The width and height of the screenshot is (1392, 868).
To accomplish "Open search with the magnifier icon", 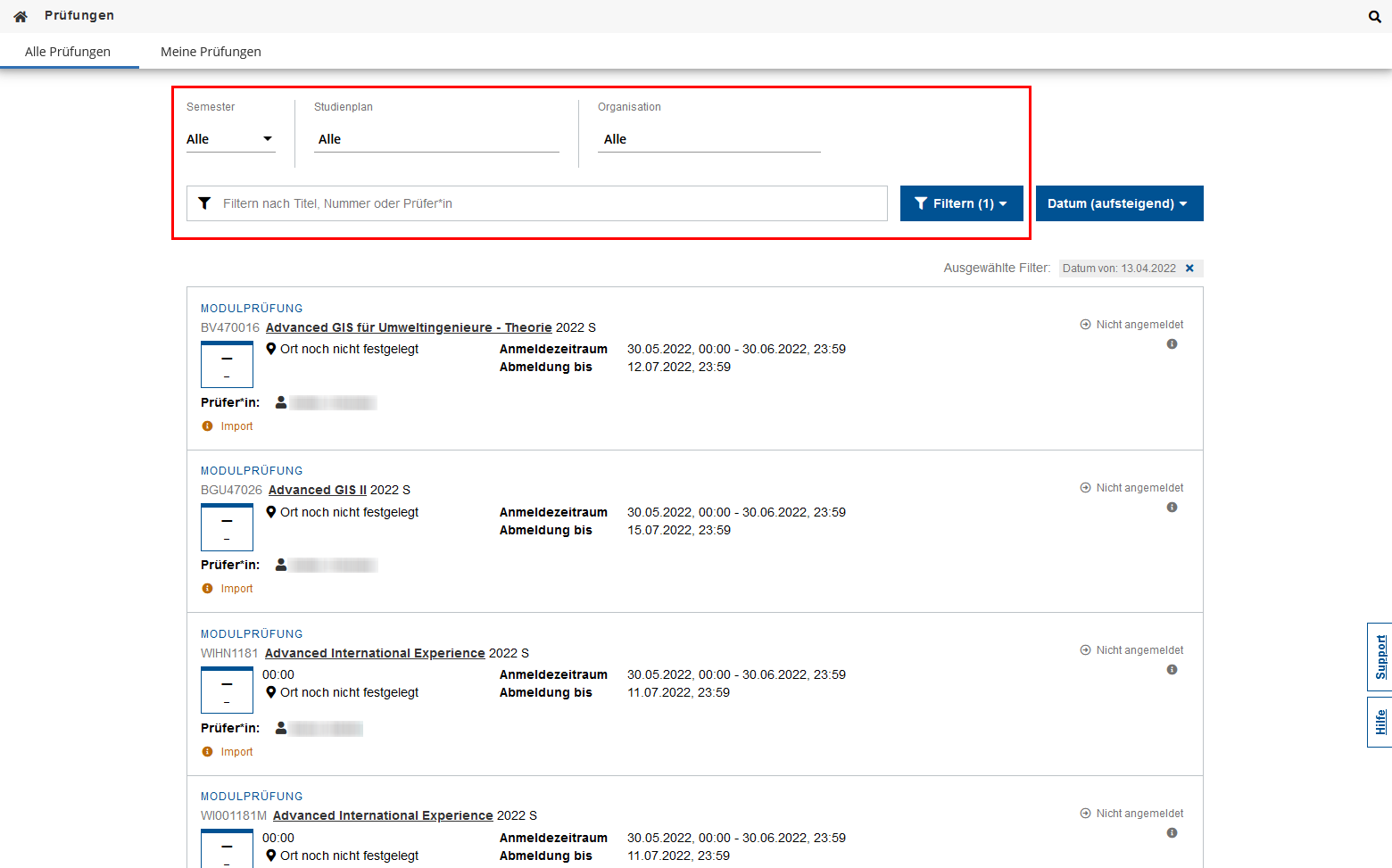I will (x=1374, y=17).
